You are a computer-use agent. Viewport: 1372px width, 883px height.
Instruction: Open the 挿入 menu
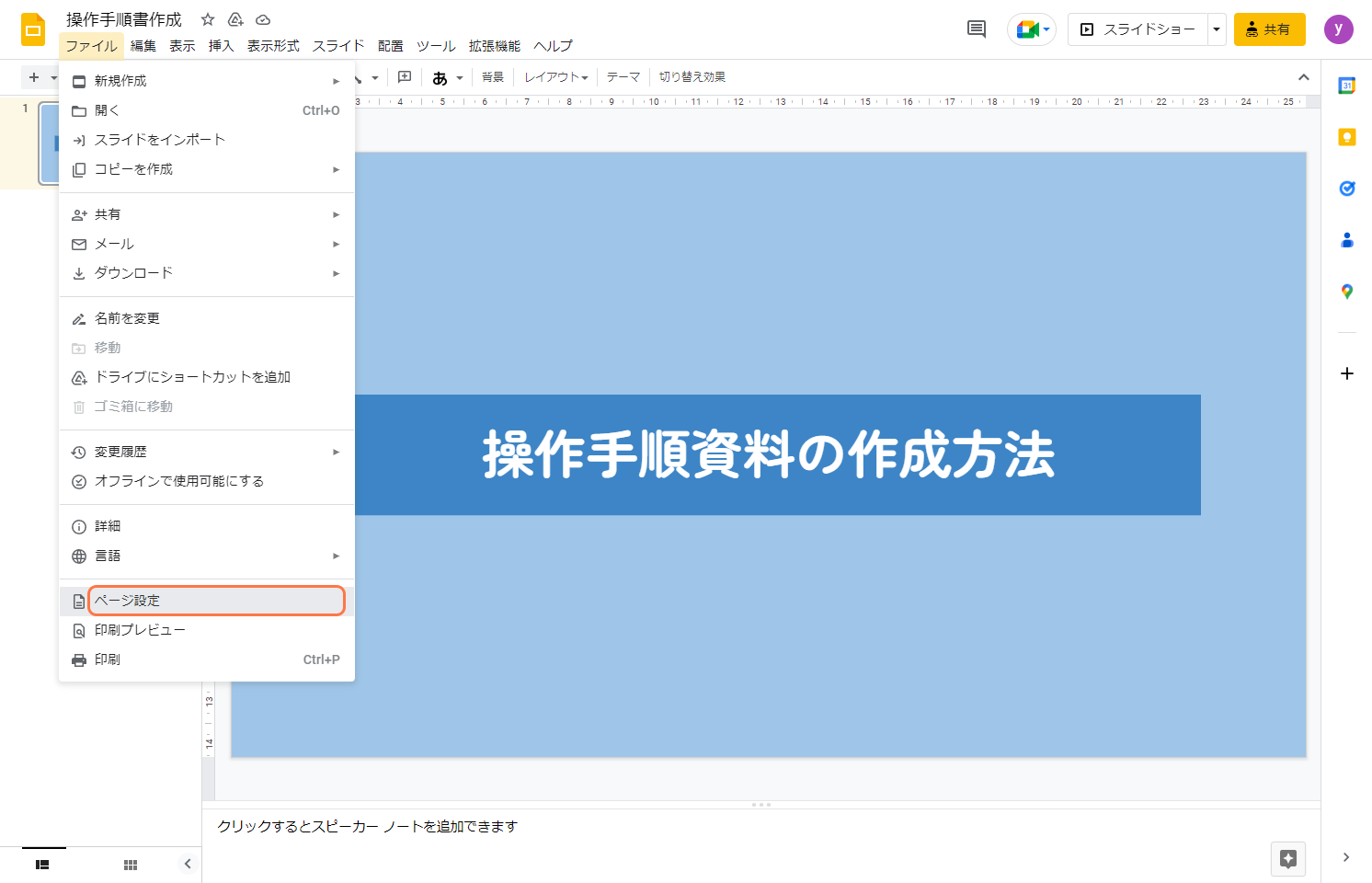(221, 45)
